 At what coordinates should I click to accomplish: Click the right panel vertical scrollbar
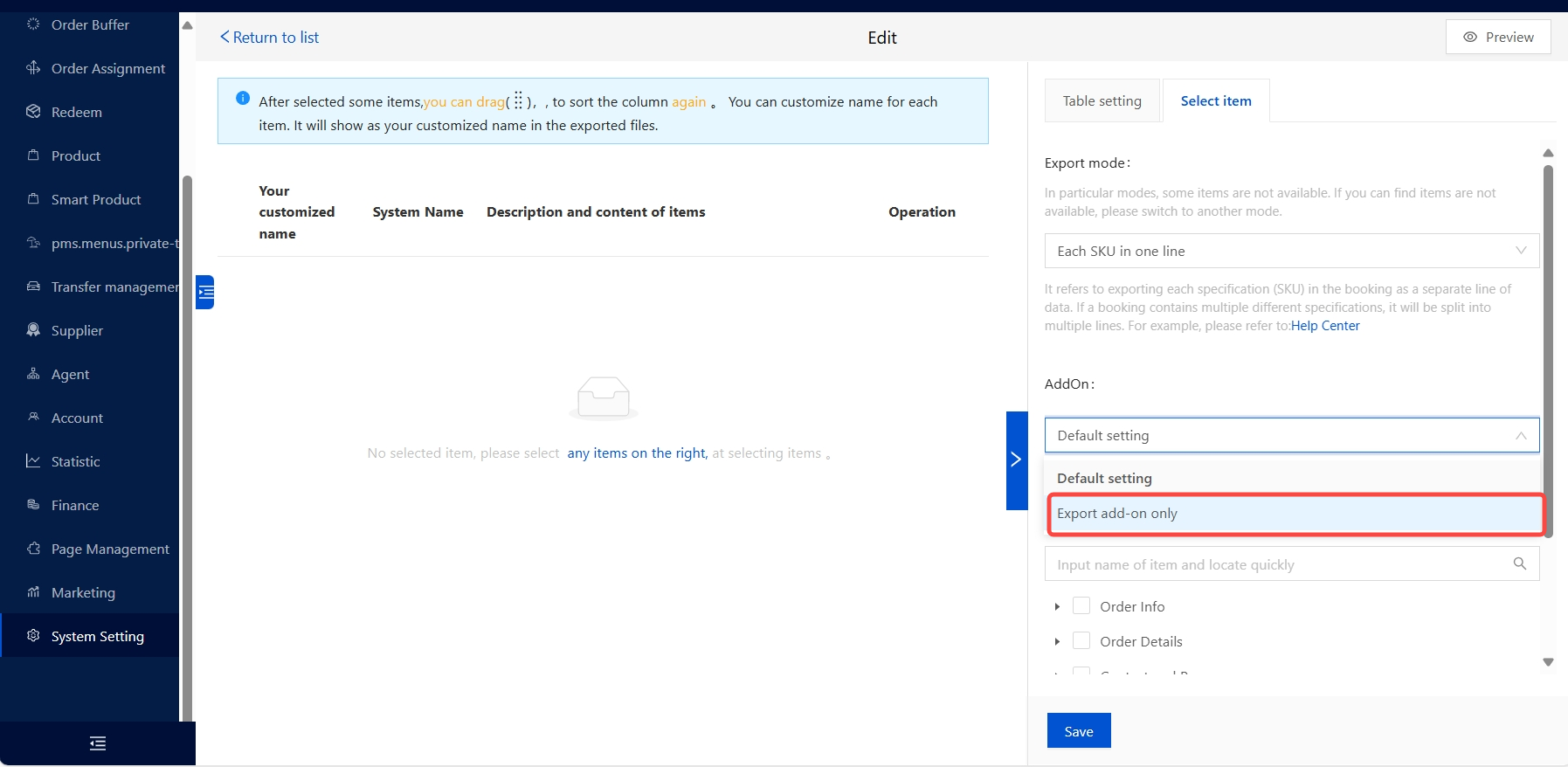click(1548, 349)
